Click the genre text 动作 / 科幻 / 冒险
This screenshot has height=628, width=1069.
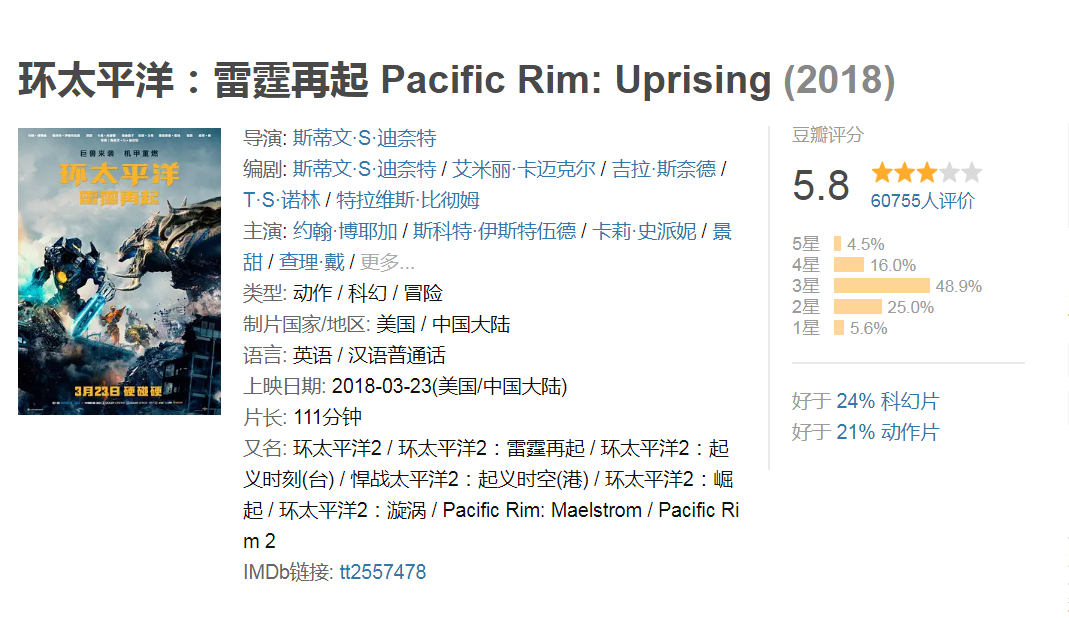point(368,293)
